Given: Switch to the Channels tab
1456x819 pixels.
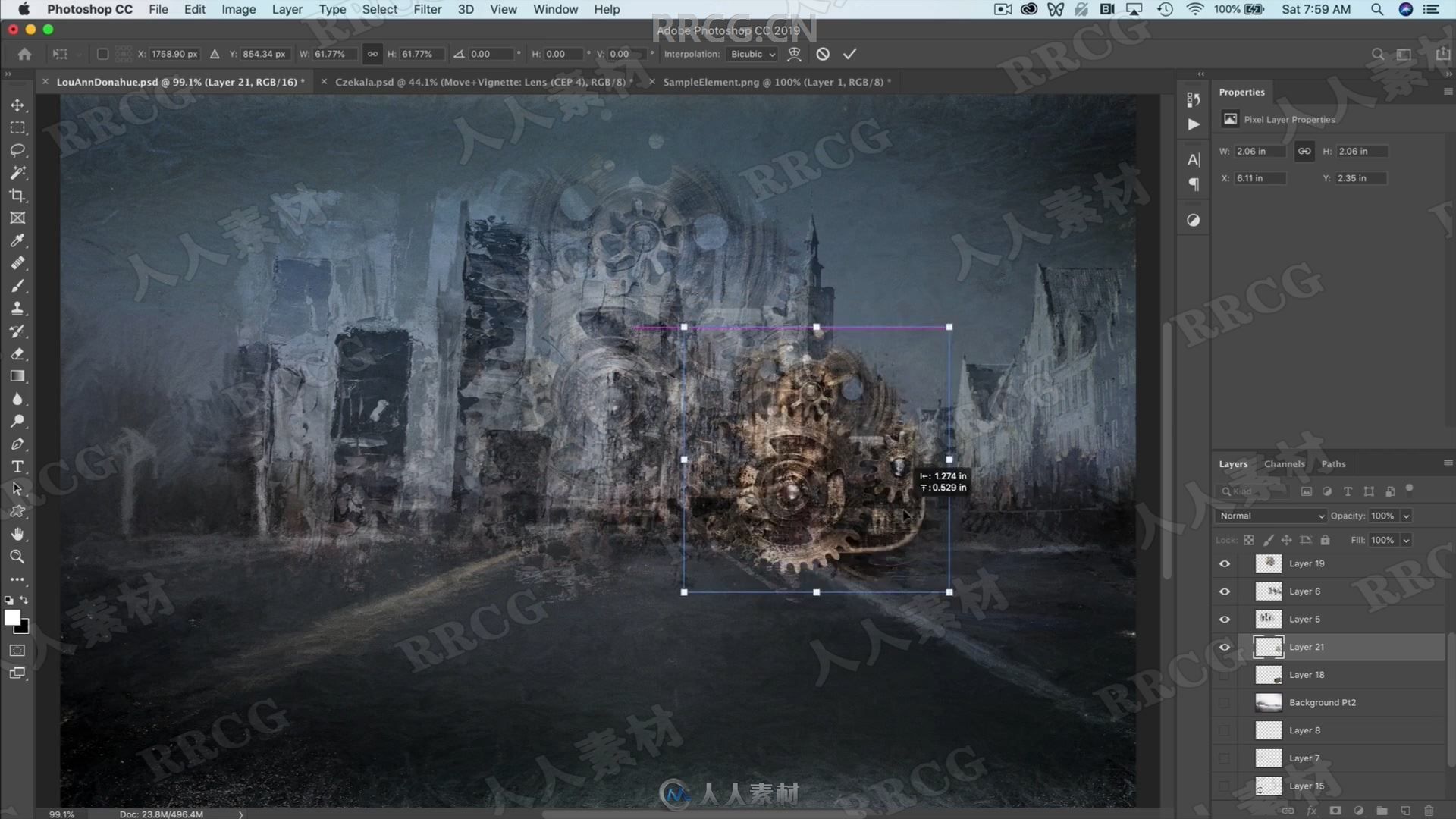Looking at the screenshot, I should point(1284,463).
